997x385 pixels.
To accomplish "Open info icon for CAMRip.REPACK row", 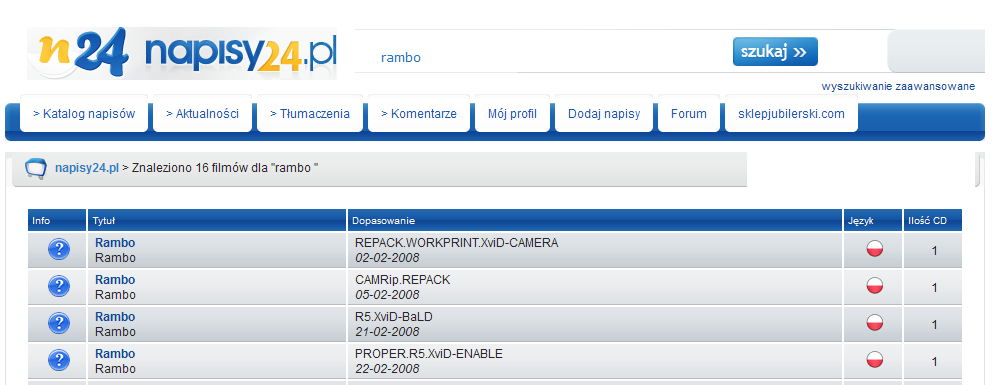I will tap(58, 286).
